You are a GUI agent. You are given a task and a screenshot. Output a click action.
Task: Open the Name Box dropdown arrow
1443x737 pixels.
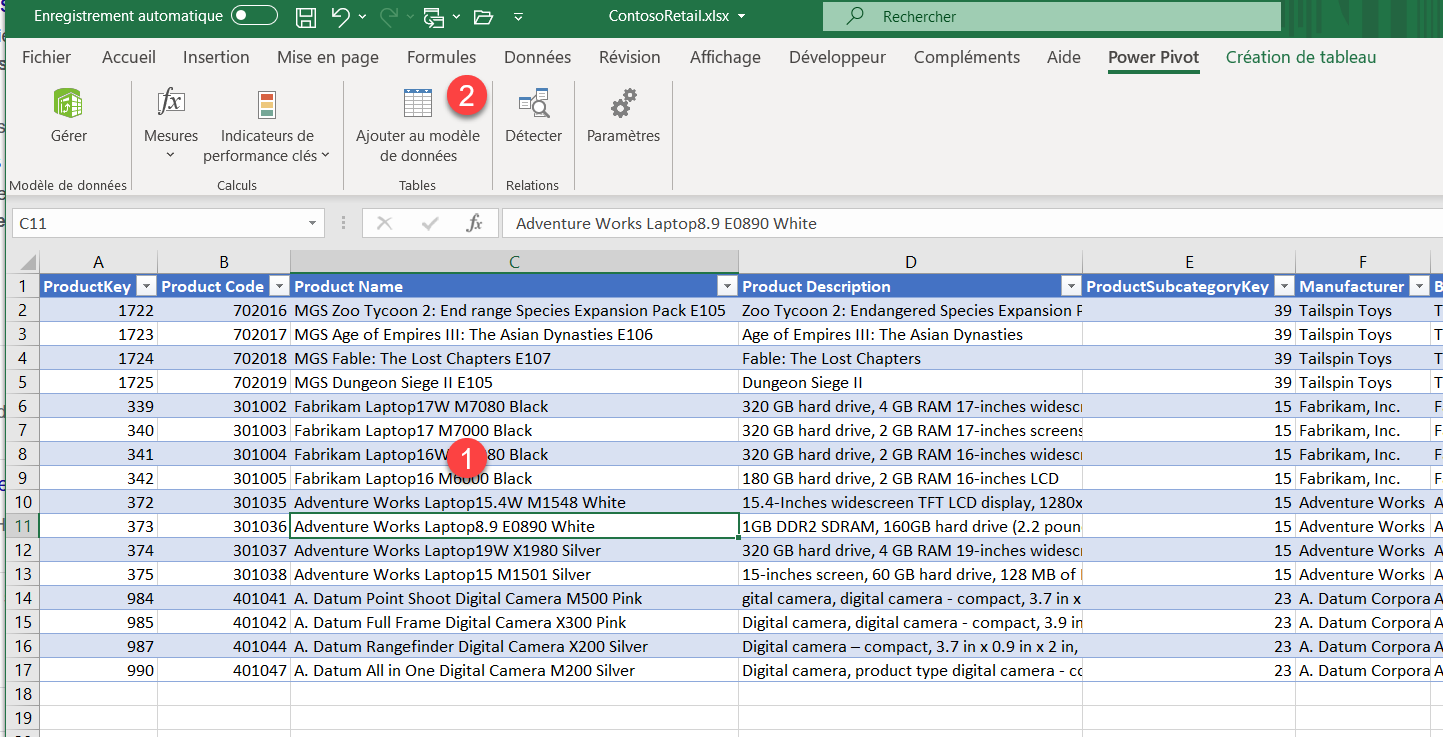[313, 224]
